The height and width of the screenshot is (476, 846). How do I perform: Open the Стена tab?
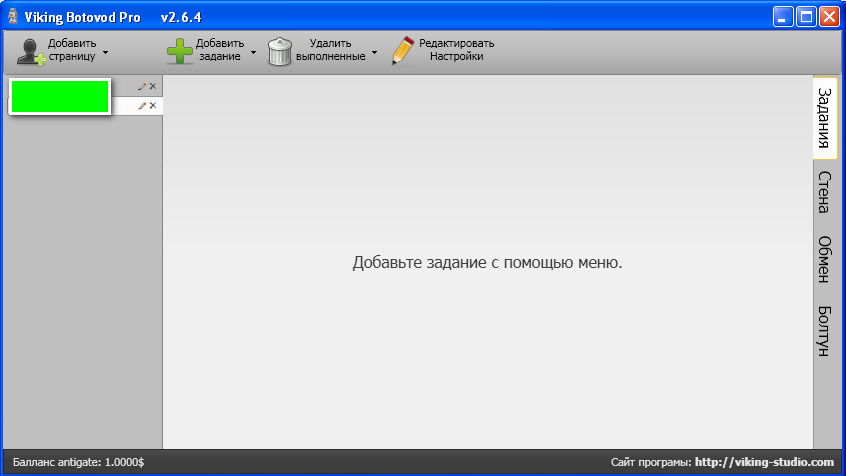point(825,192)
